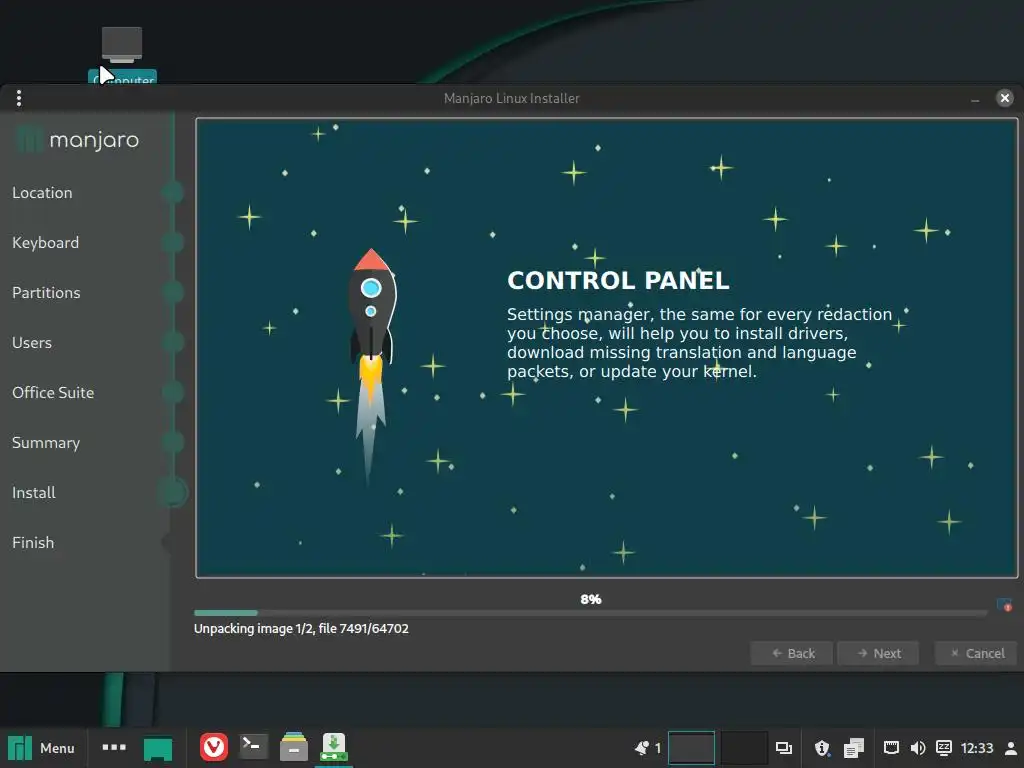
Task: Click the Manjaro logo in sidebar
Action: click(x=77, y=140)
